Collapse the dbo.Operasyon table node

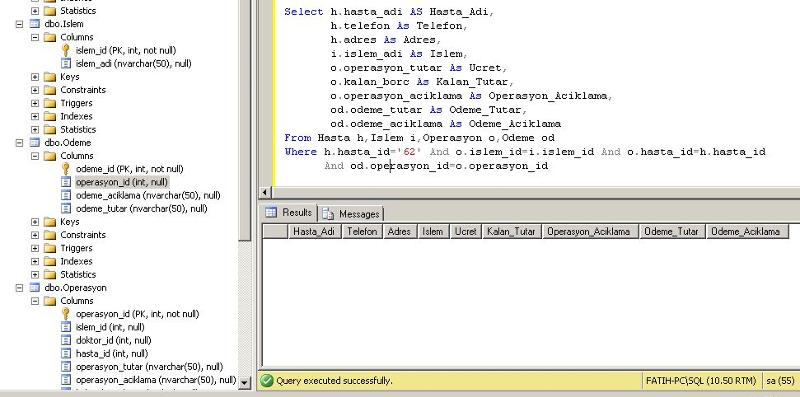[x=19, y=287]
